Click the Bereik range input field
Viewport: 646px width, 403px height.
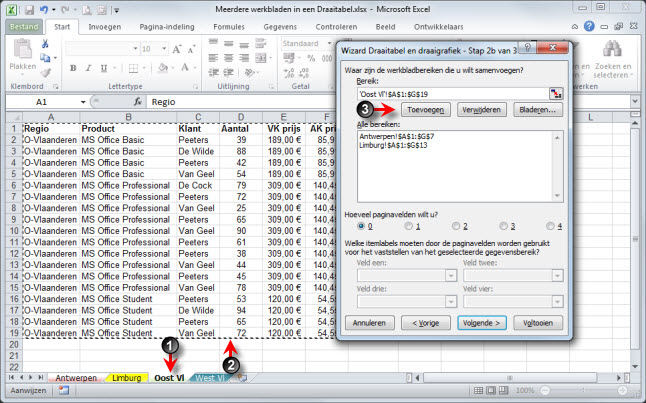(x=453, y=94)
